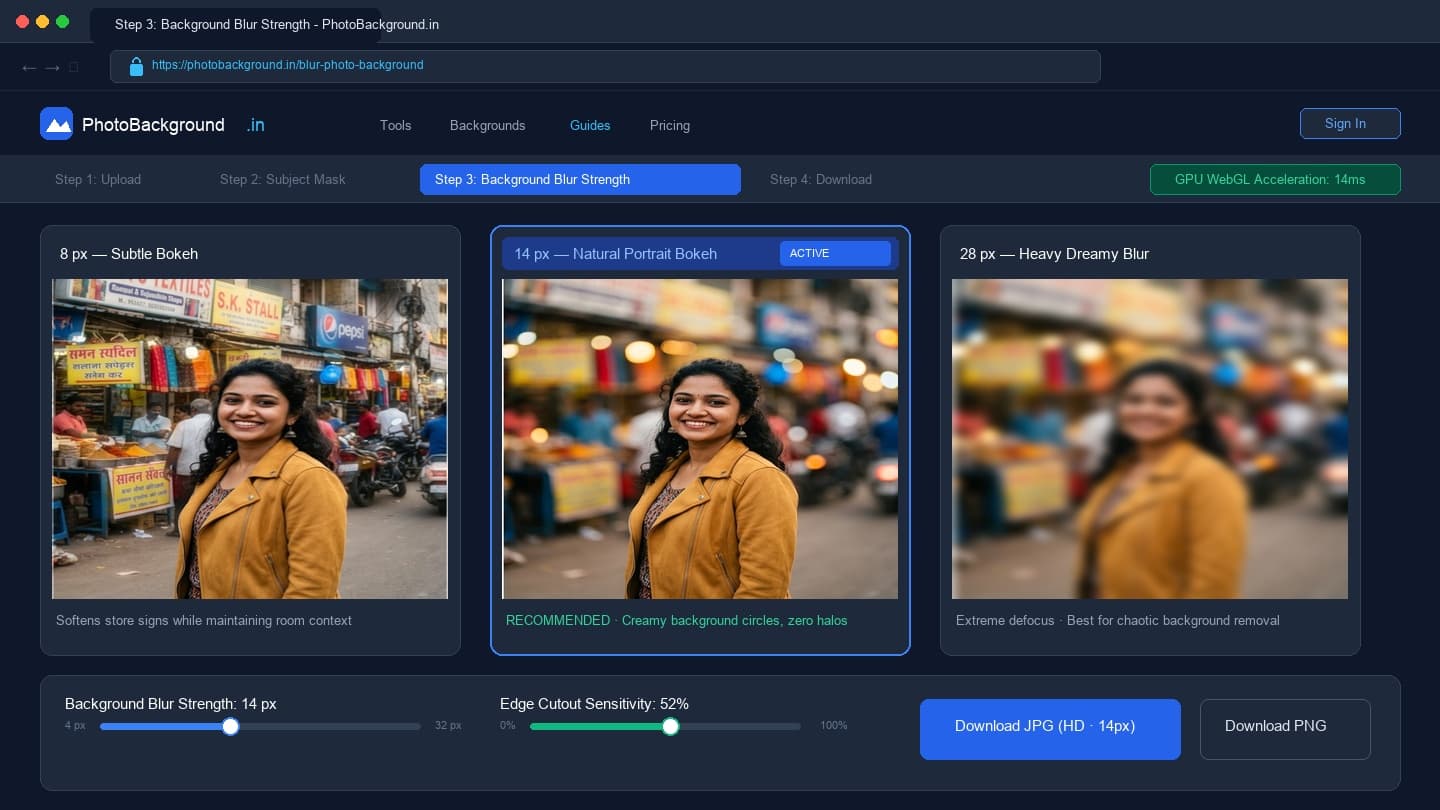Click the "100%" edge sensitivity maximum label
Screen dimensions: 1440x810
click(834, 725)
